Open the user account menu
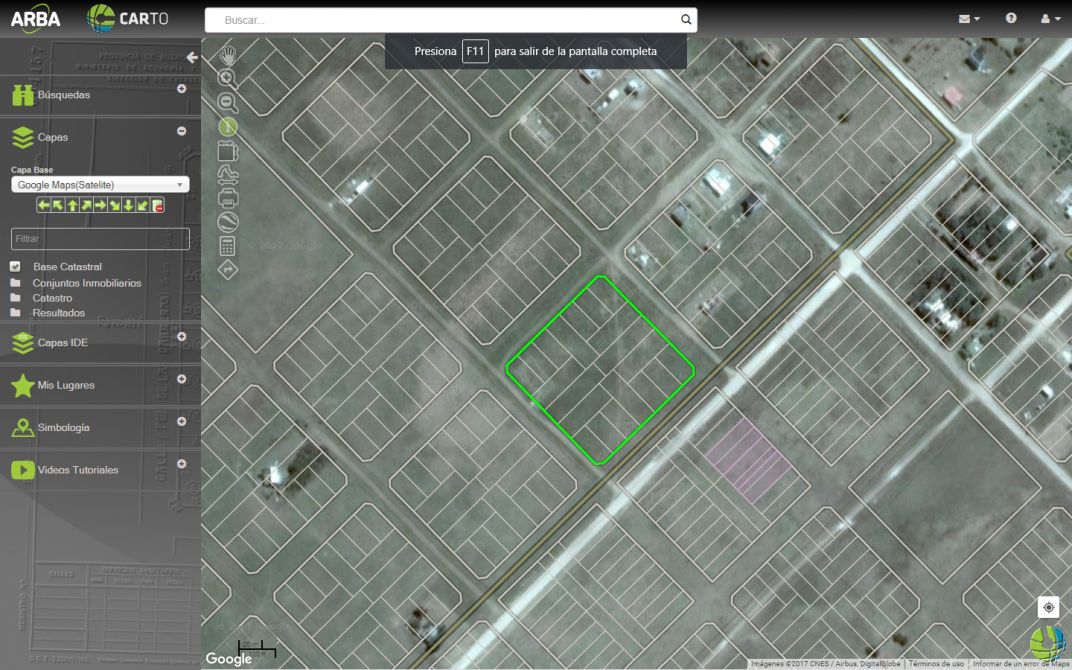This screenshot has width=1072, height=670. coord(1050,18)
